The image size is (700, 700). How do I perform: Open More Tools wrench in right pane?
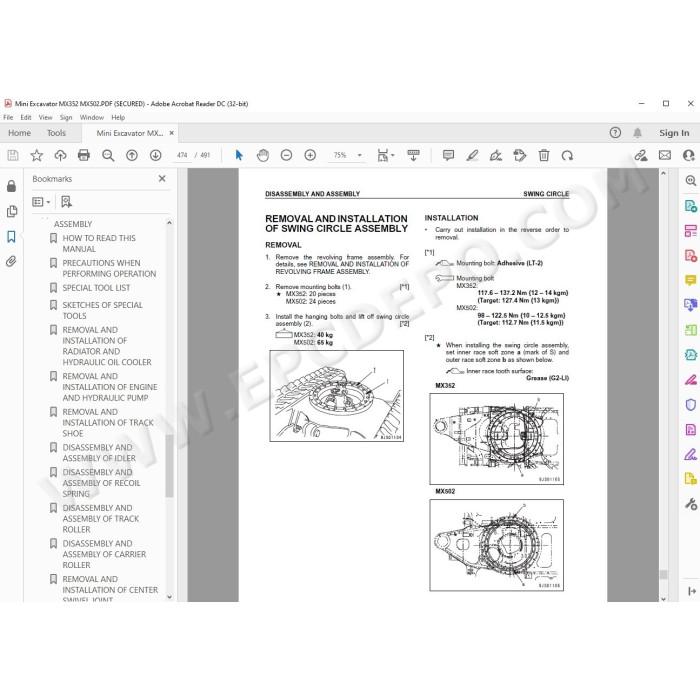coord(691,504)
